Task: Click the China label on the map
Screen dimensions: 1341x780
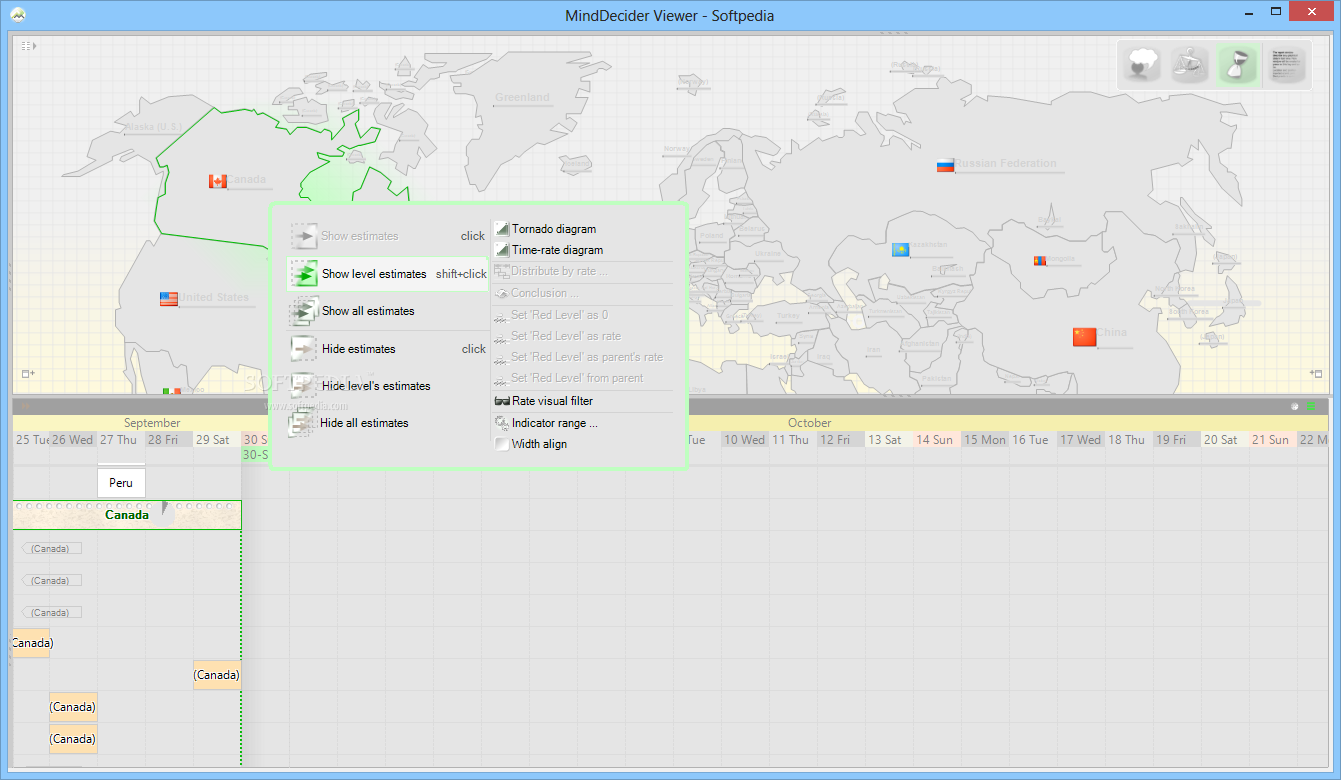Action: coord(1112,333)
